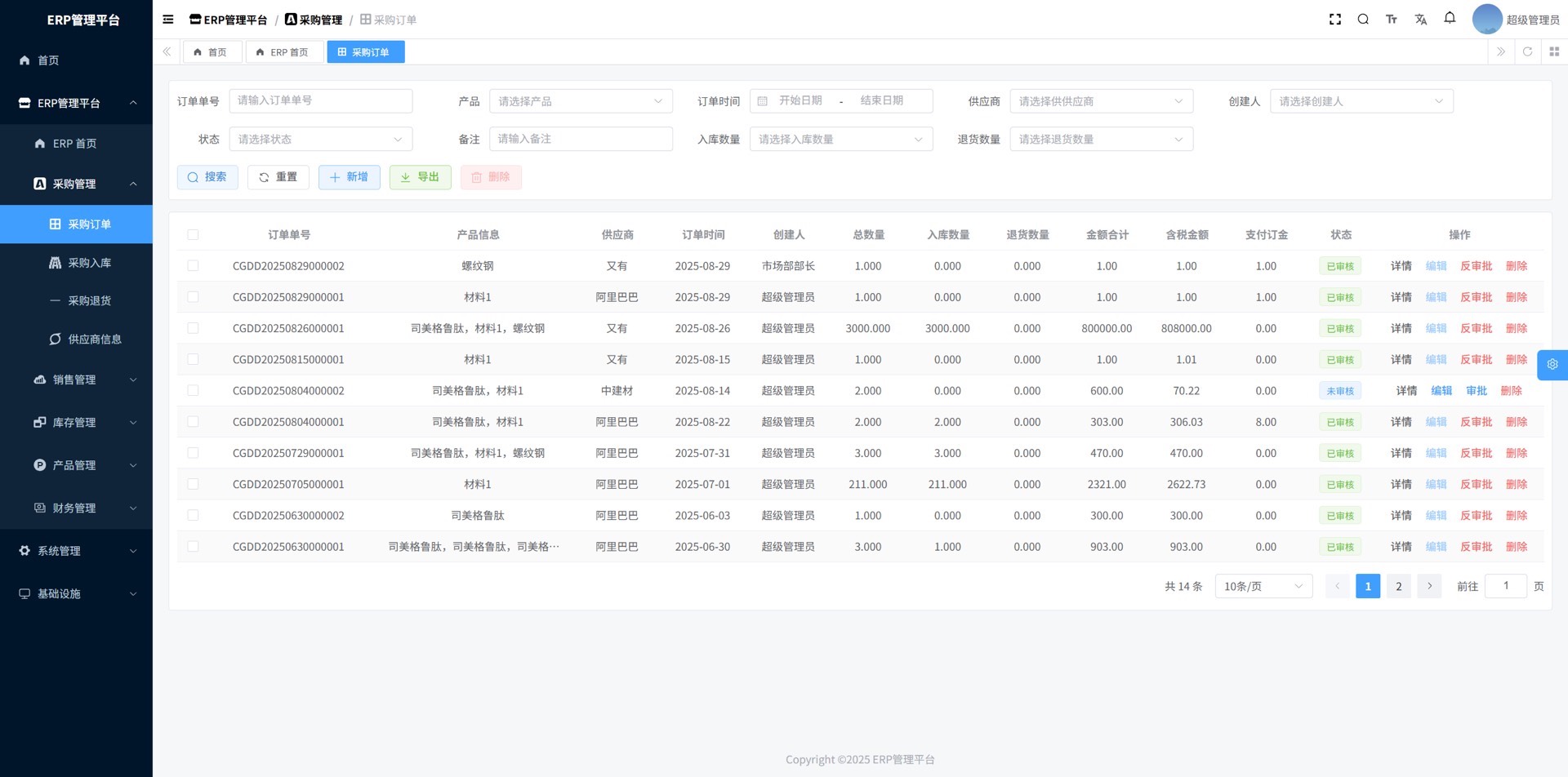
Task: Open the language translation icon
Action: [1421, 20]
